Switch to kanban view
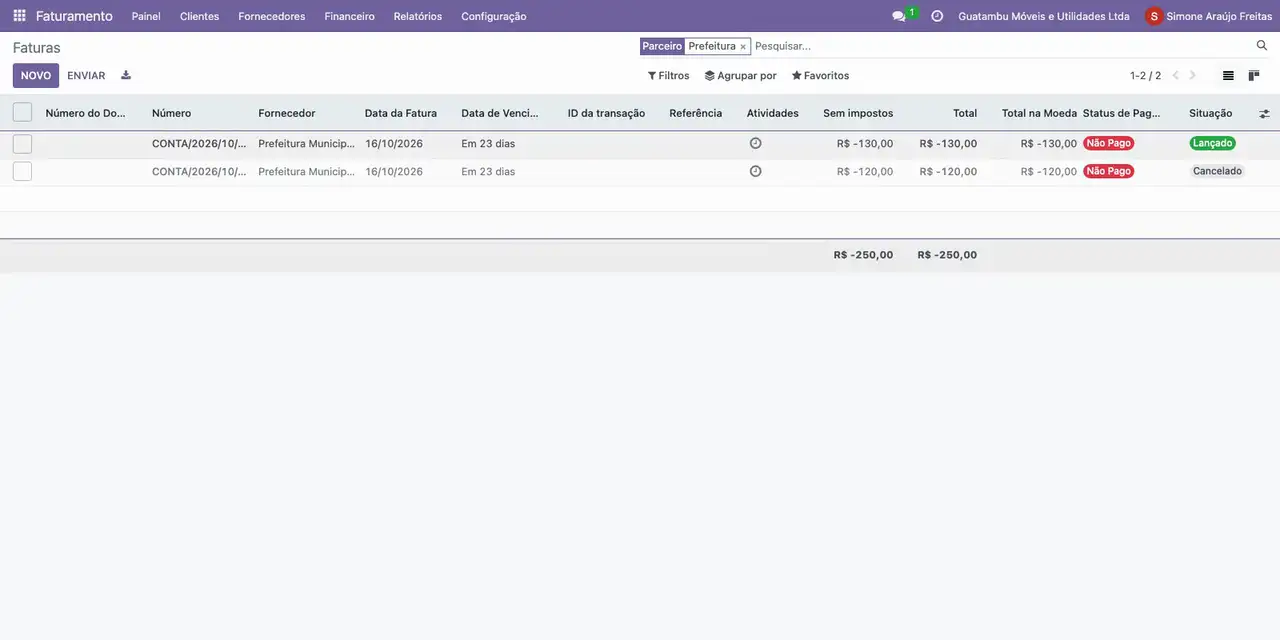 [1254, 76]
